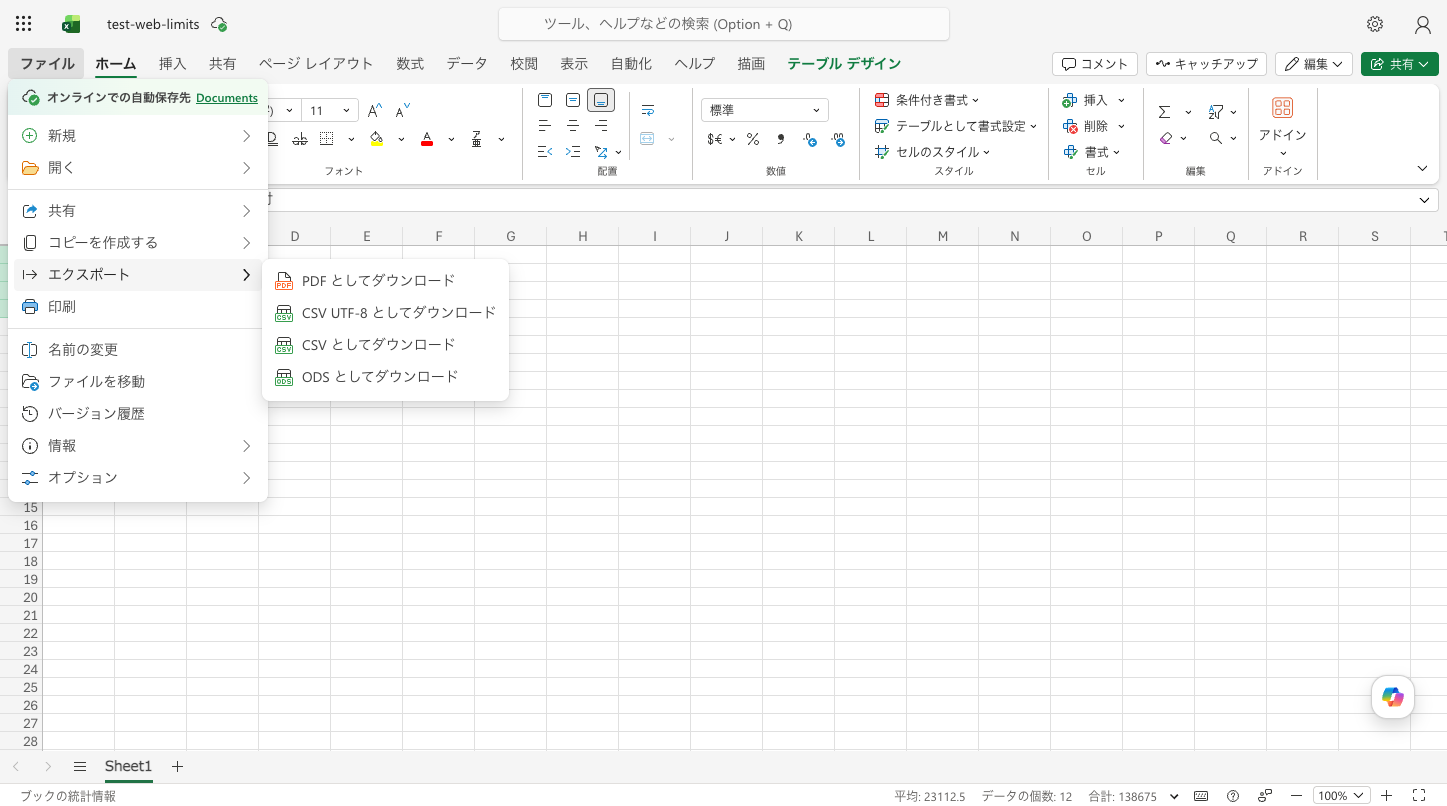Open セルのスタイル dropdown
Viewport: 1447px width, 806px height.
pos(932,152)
